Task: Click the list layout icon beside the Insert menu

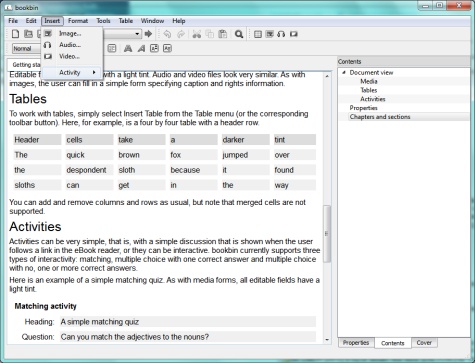Action: tap(112, 49)
